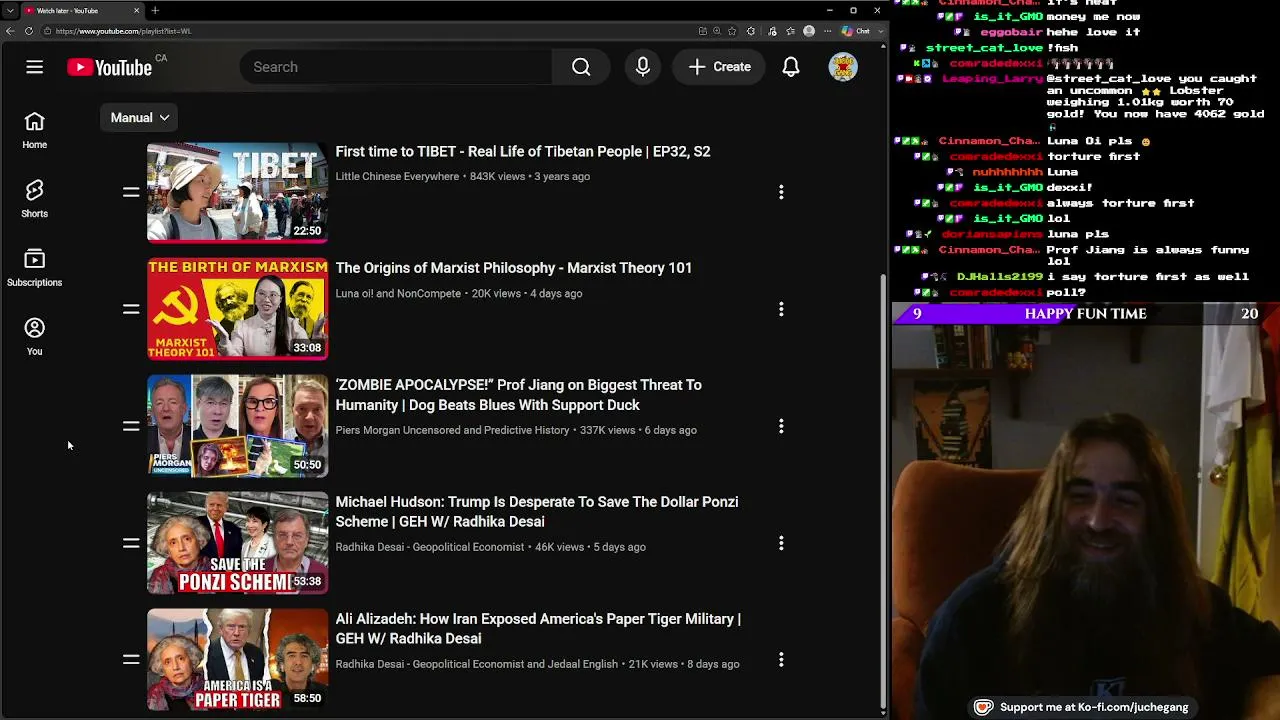
Task: Grab the drag handle for Ali Alizadeh video
Action: tap(131, 660)
